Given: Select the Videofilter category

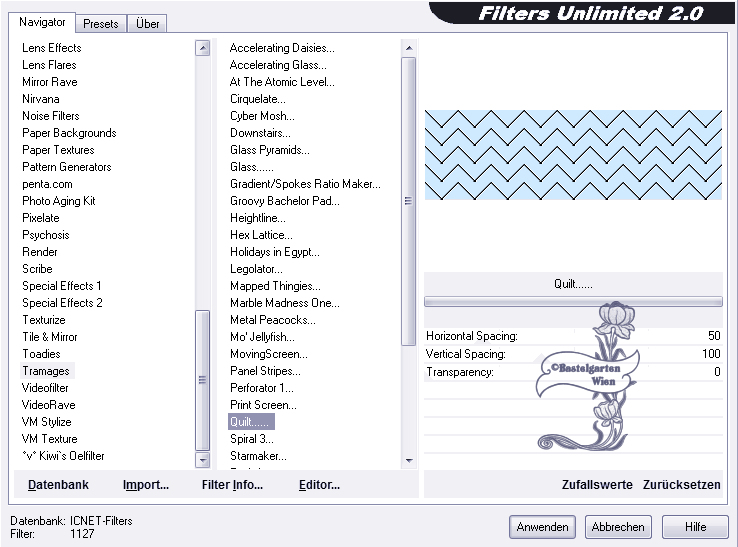Looking at the screenshot, I should [45, 388].
